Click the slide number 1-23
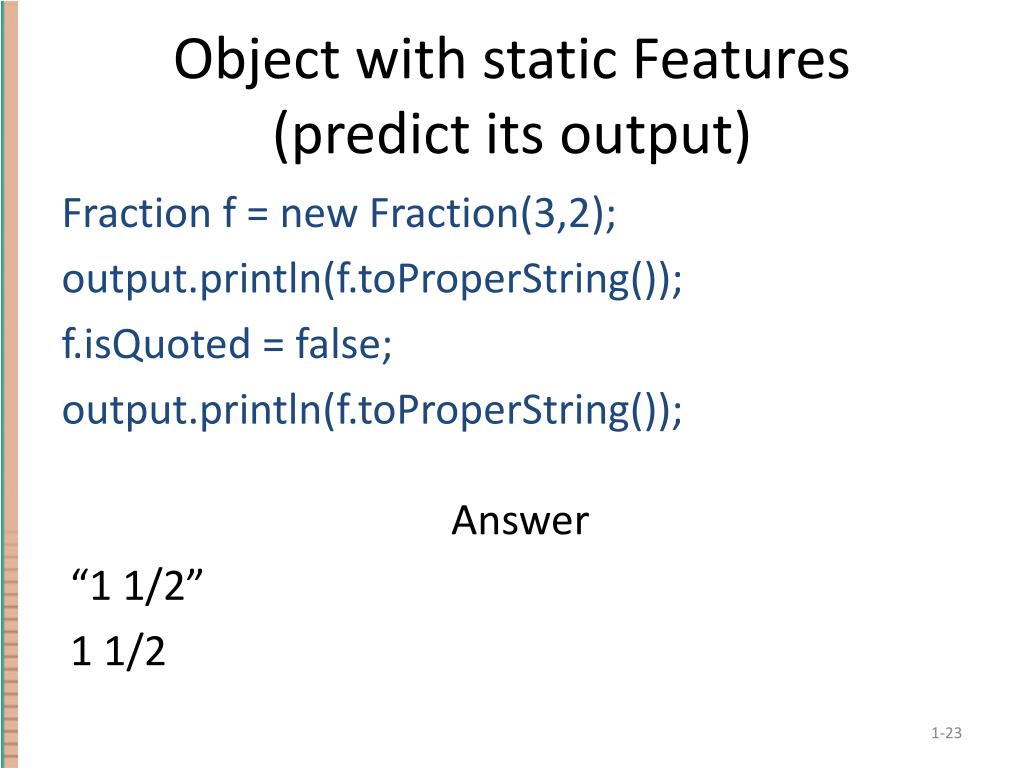1024x768 pixels. pyautogui.click(x=946, y=733)
